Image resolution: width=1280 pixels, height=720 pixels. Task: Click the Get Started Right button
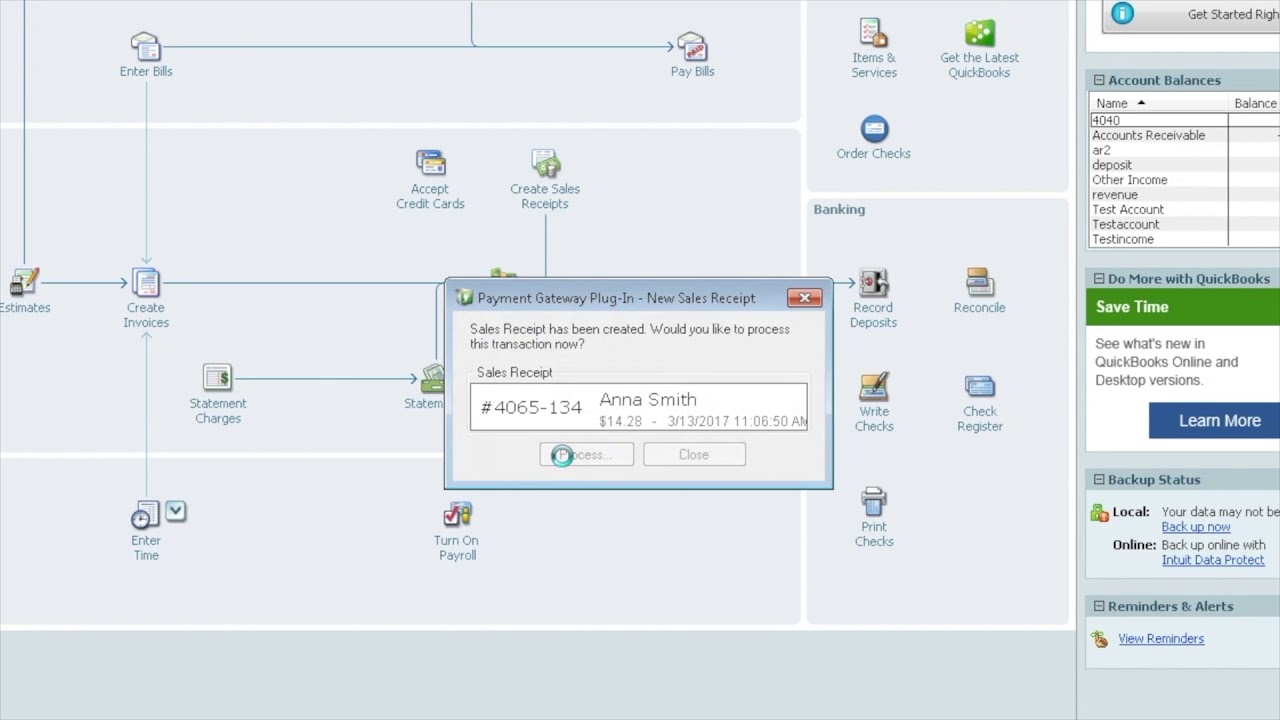pos(1191,15)
